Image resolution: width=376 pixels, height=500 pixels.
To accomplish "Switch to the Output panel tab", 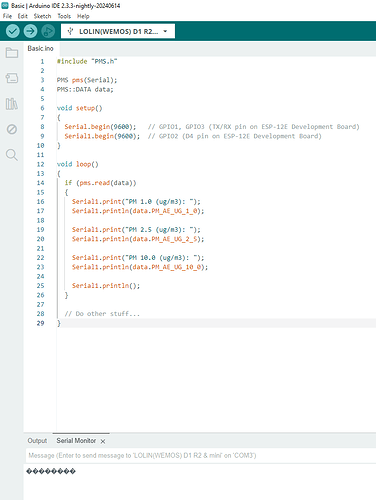I will point(37,441).
